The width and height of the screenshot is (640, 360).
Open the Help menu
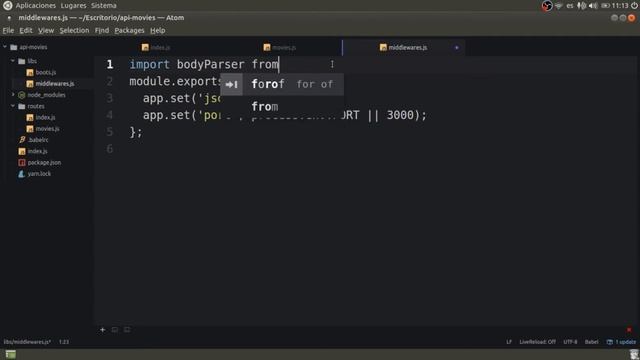158,31
